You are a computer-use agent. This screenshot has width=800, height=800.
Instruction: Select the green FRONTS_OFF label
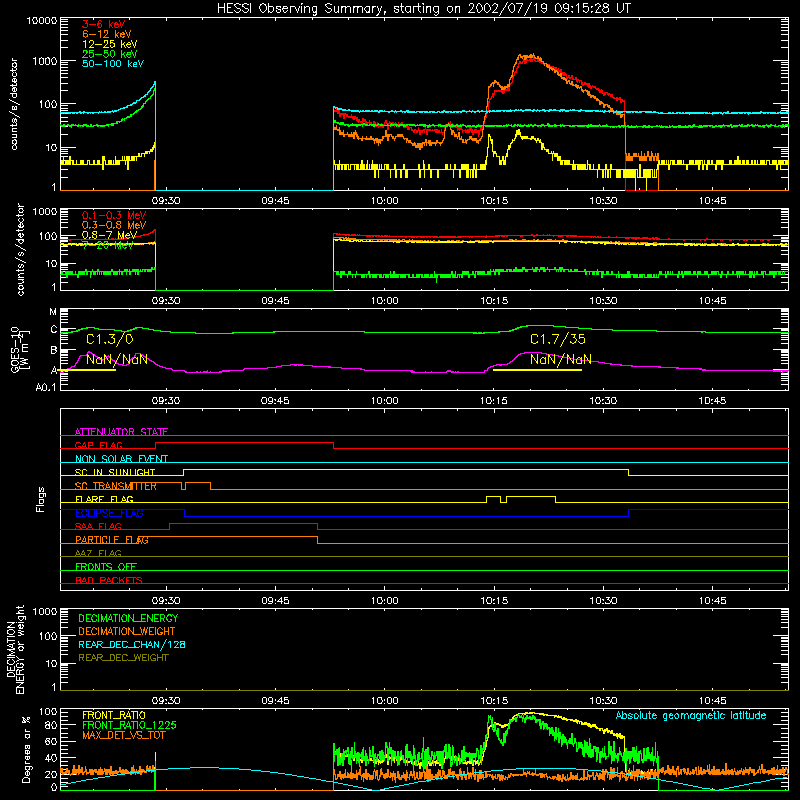[106, 567]
